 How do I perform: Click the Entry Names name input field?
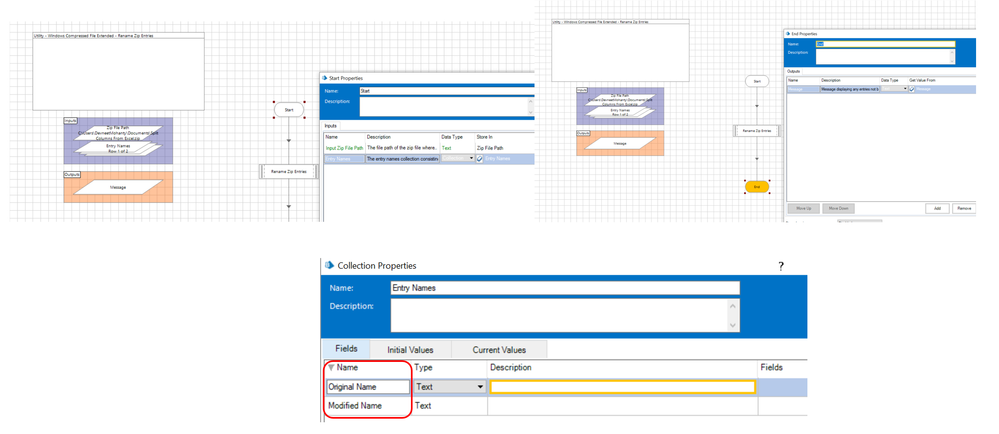click(x=564, y=288)
